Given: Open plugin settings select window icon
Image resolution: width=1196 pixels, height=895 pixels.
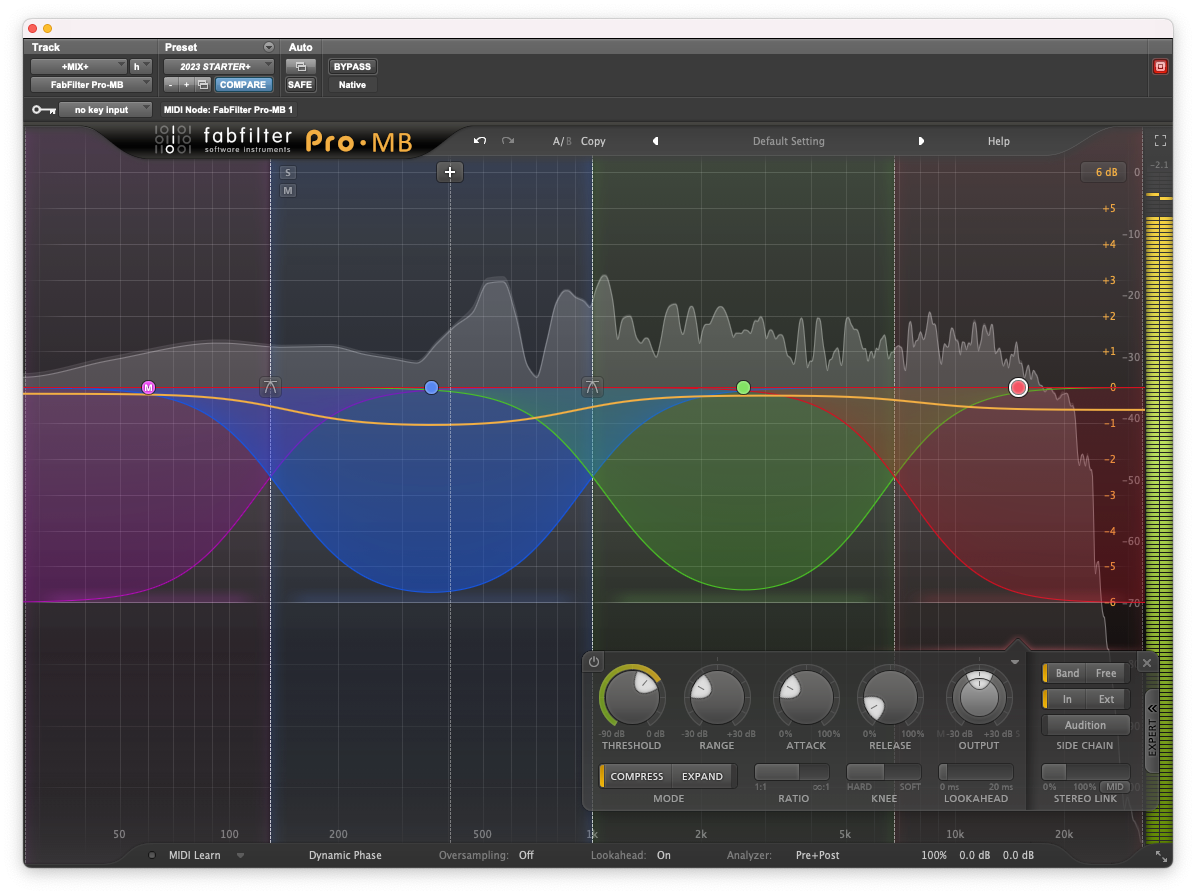Looking at the screenshot, I should tap(203, 85).
